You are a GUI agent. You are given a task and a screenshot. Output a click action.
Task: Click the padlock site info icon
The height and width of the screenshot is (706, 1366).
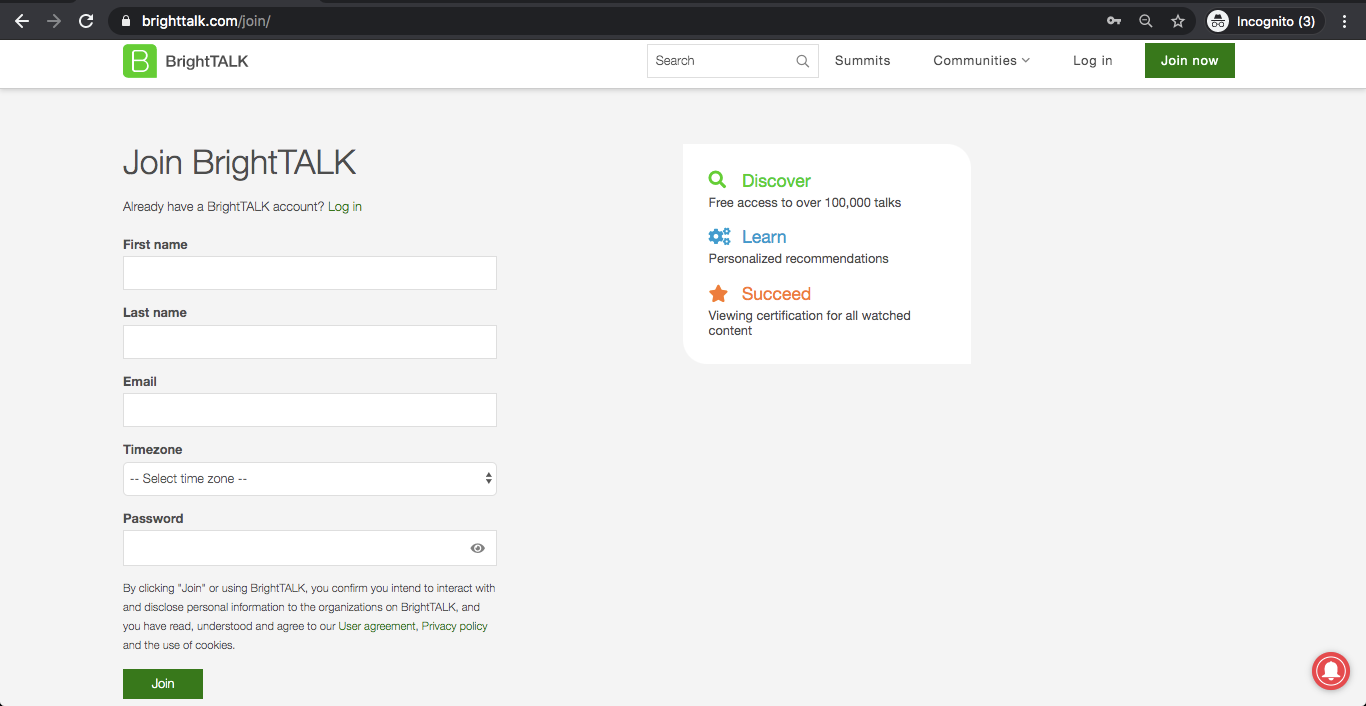(125, 21)
